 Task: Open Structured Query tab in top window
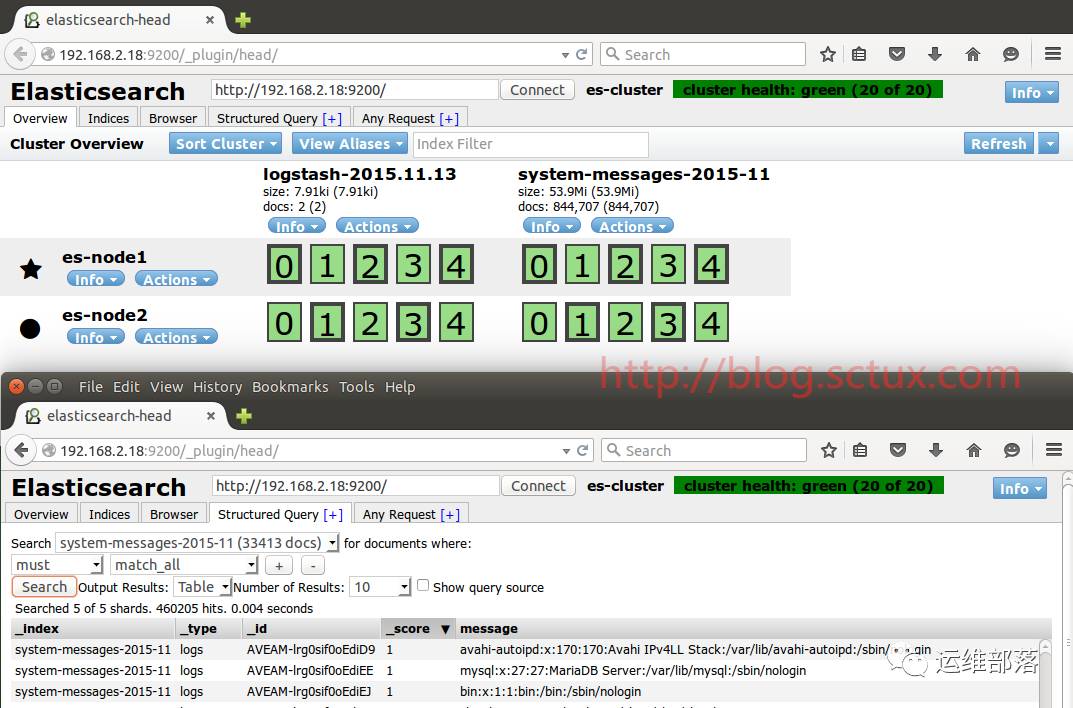coord(279,118)
